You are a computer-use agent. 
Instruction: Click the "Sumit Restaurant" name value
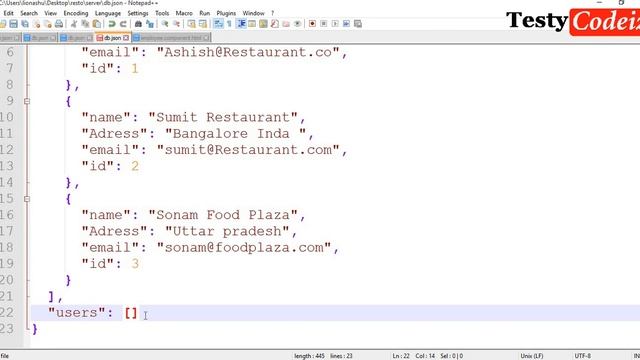(x=223, y=117)
